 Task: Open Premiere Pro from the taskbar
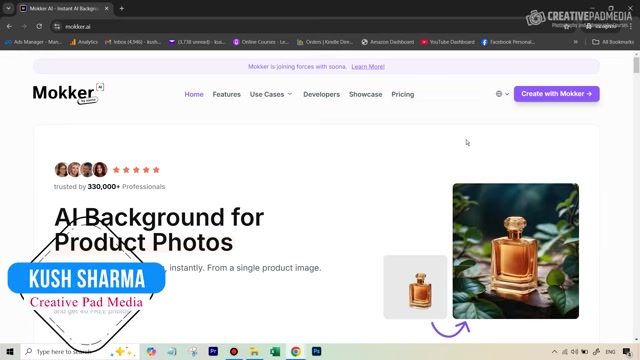(x=213, y=351)
